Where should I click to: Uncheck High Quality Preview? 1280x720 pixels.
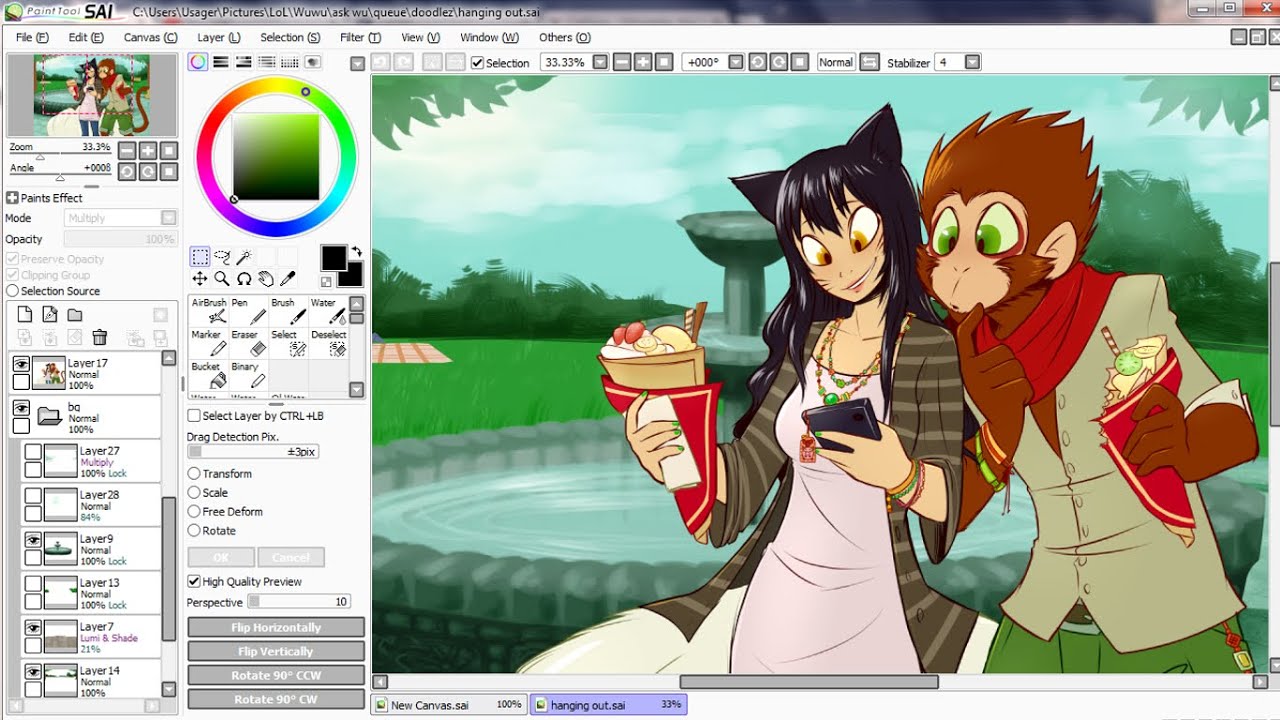(x=194, y=582)
